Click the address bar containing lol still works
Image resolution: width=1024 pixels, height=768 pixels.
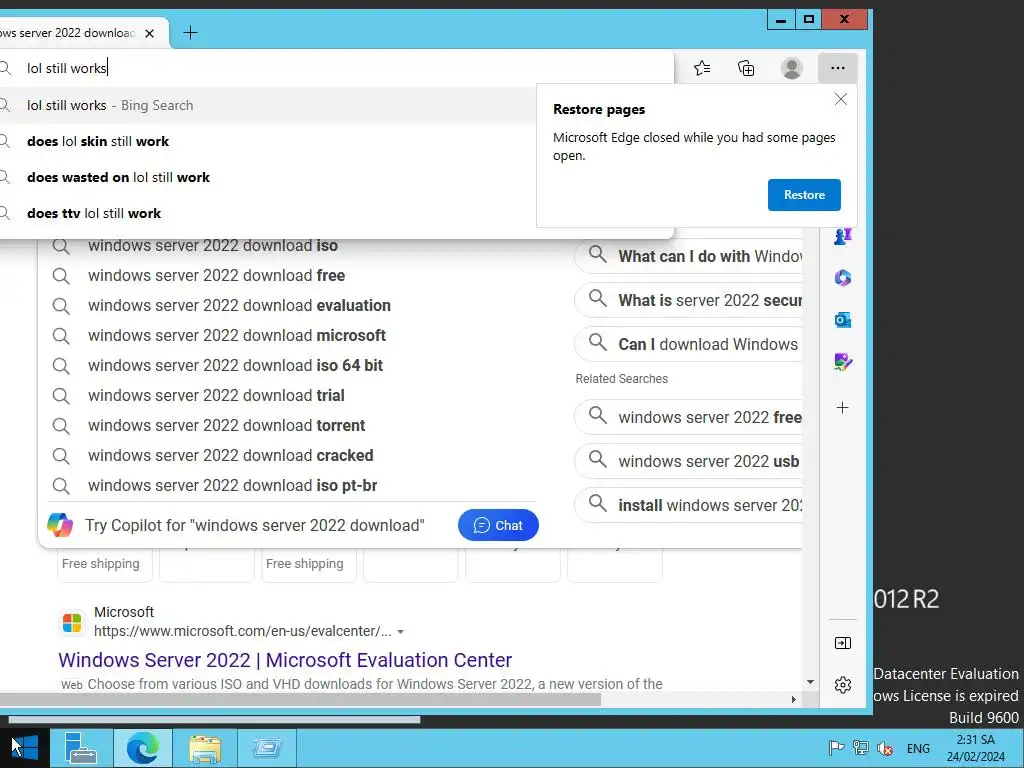click(336, 68)
